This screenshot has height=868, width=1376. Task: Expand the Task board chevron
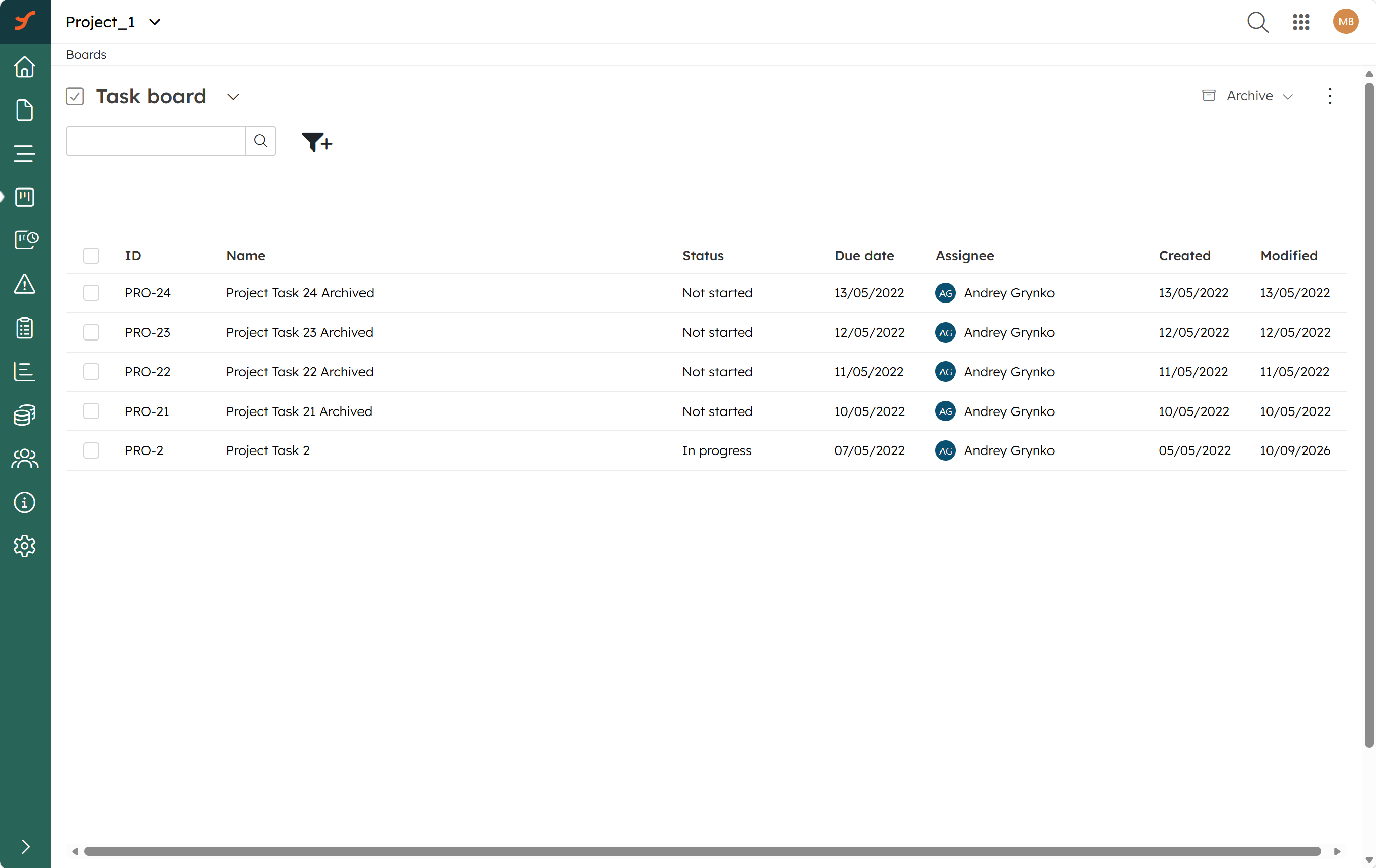pos(233,97)
